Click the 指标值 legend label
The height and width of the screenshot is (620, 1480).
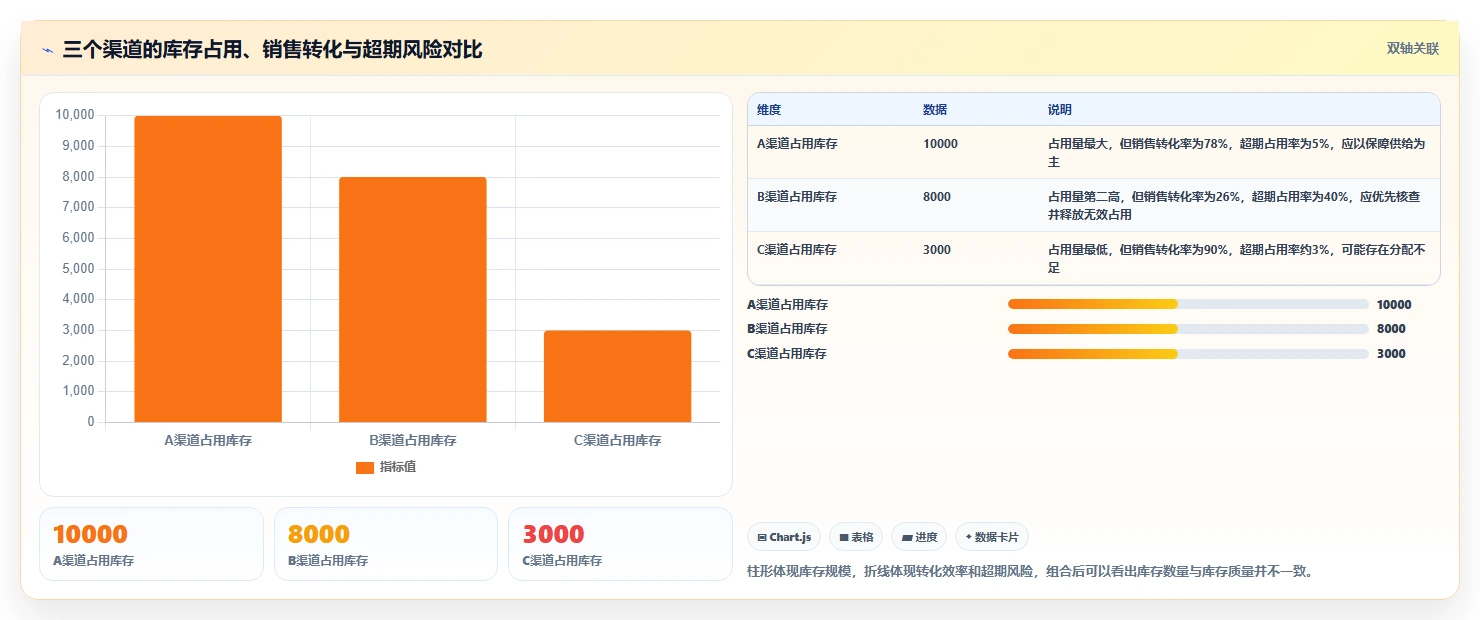pos(398,468)
